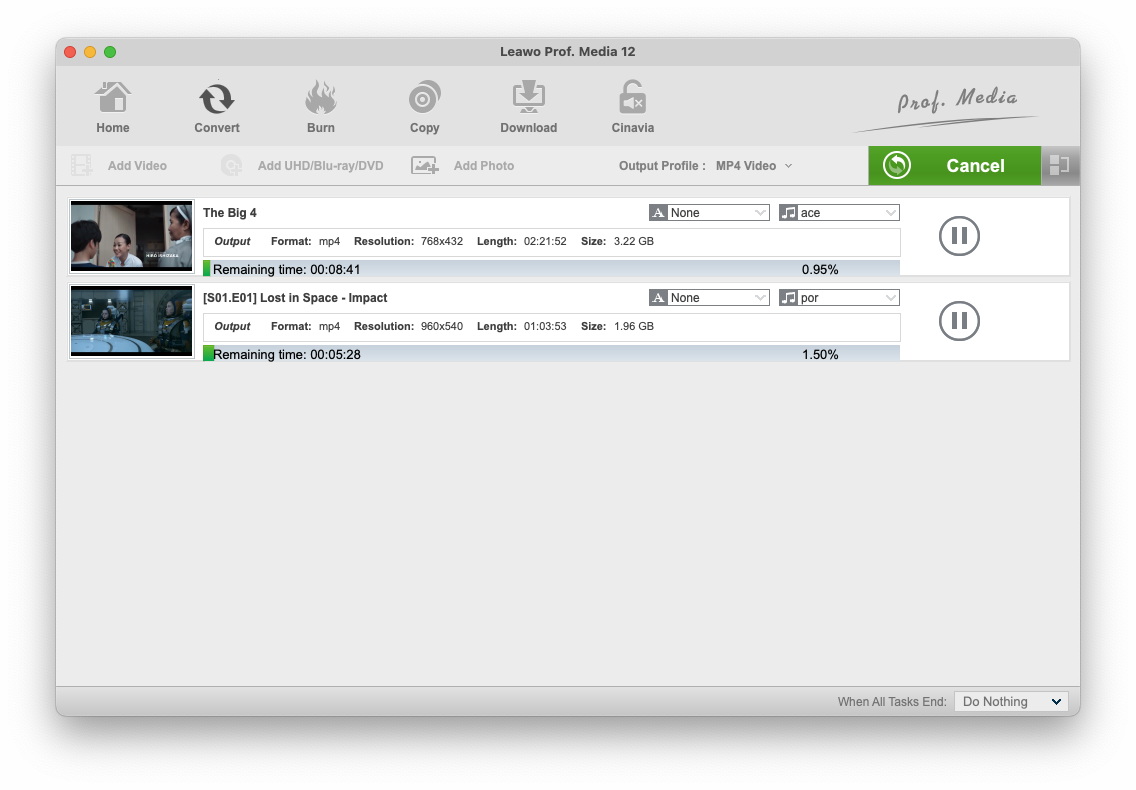
Task: Click Add Photo label
Action: (484, 165)
